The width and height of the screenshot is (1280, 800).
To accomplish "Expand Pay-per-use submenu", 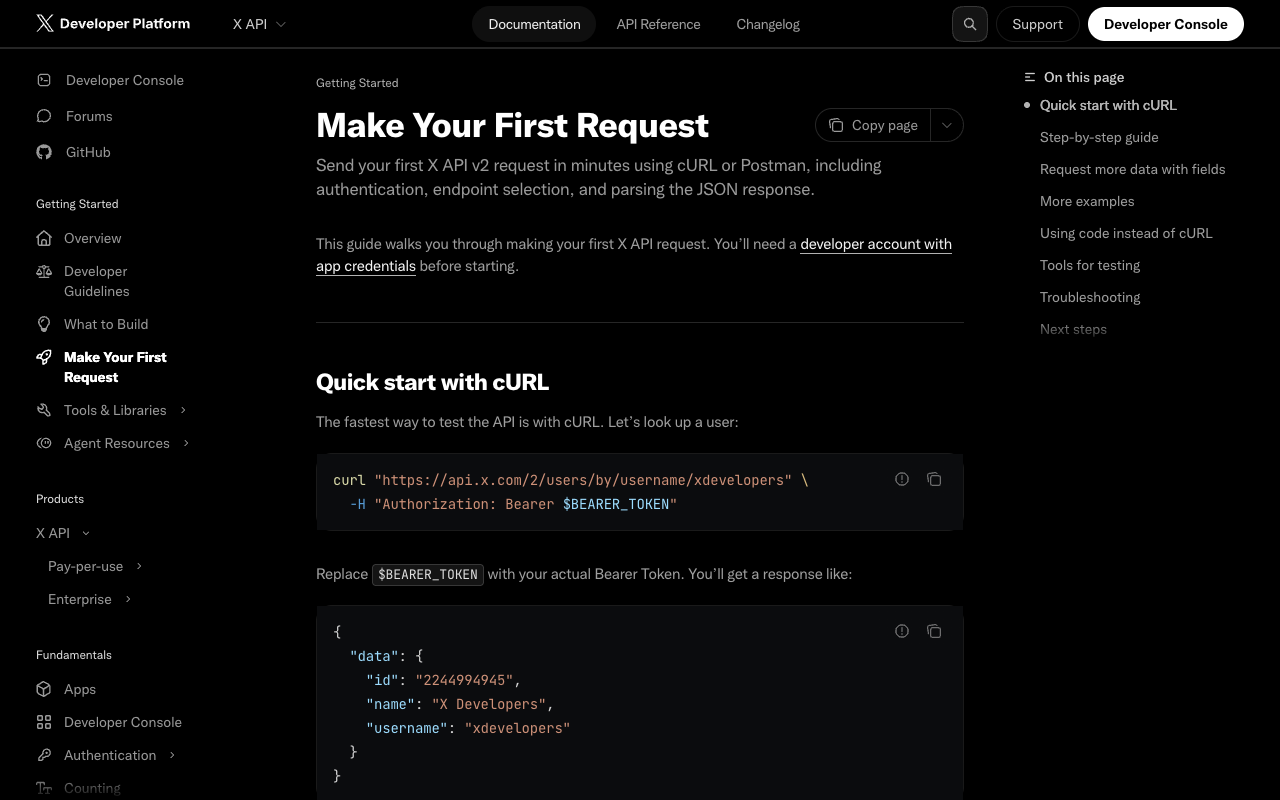I will pos(139,566).
